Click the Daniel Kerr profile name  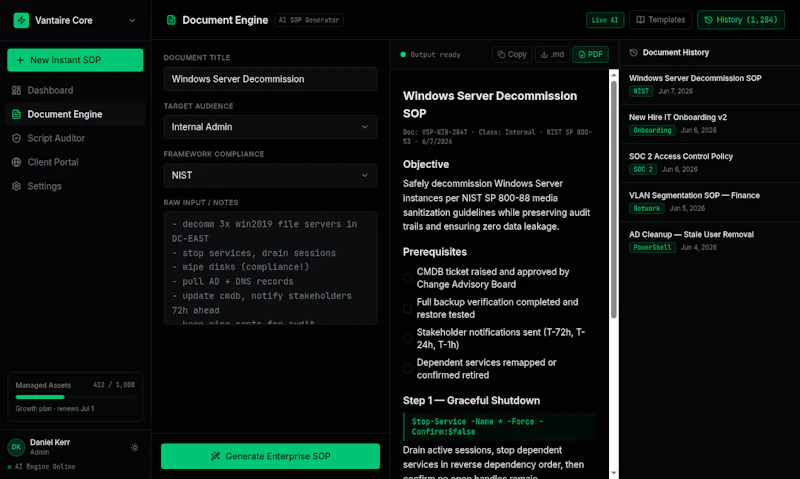coord(50,442)
